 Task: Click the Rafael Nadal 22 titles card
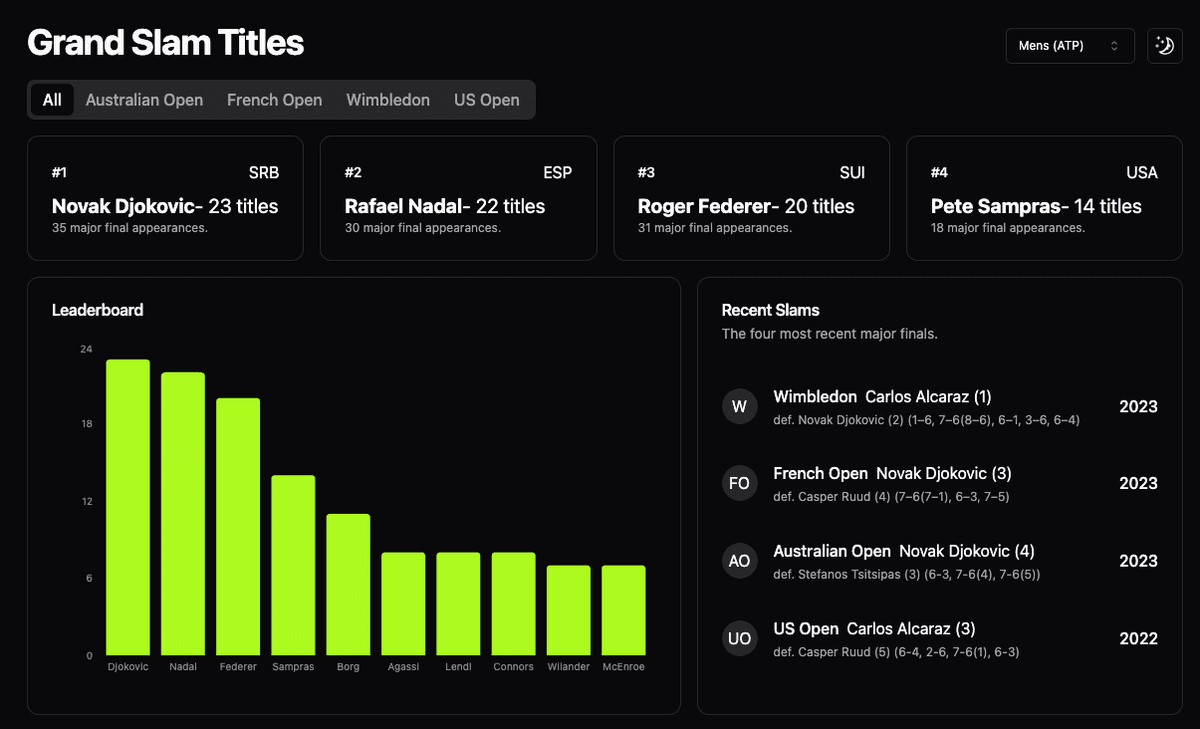(x=458, y=198)
